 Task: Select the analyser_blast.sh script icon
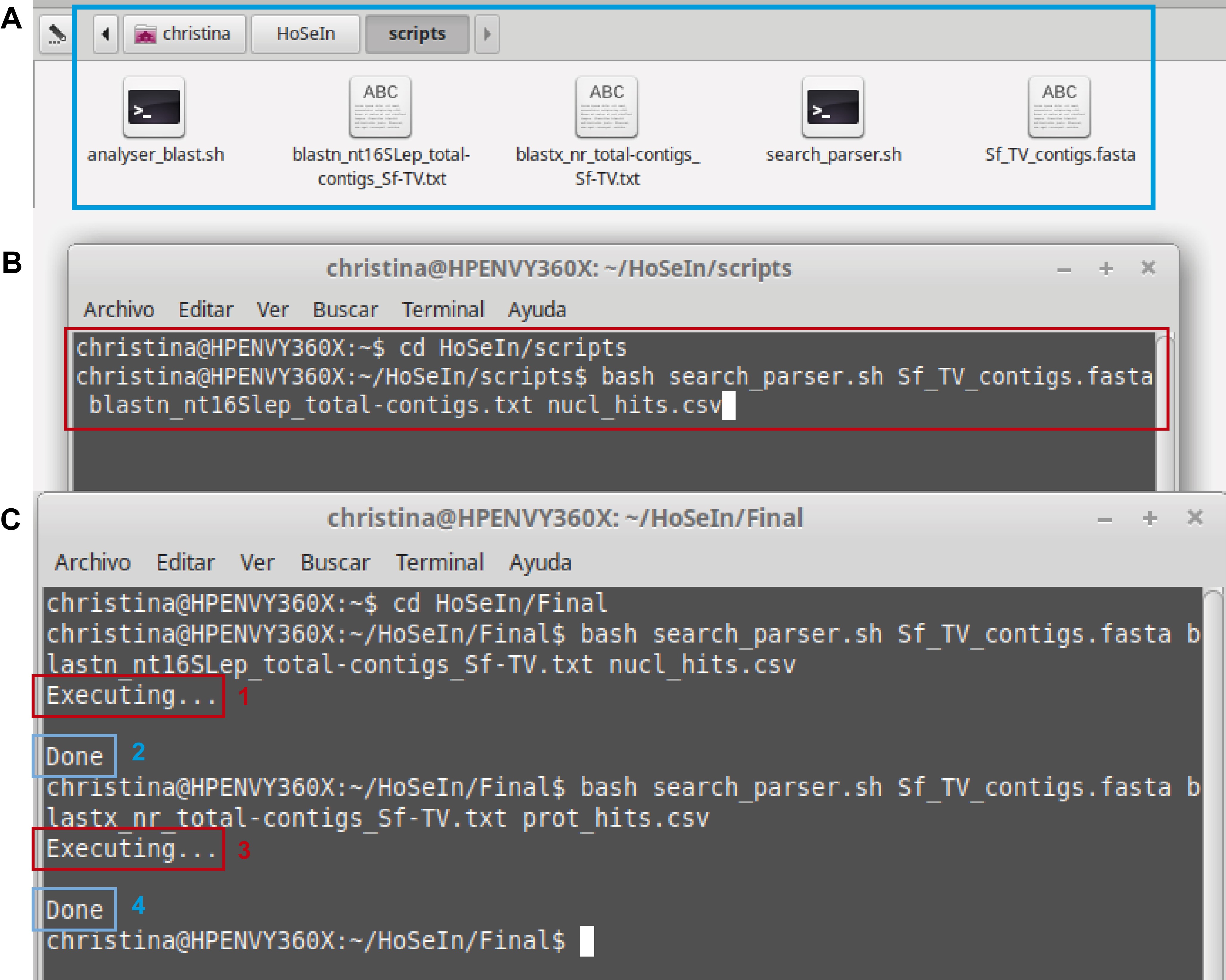(154, 107)
